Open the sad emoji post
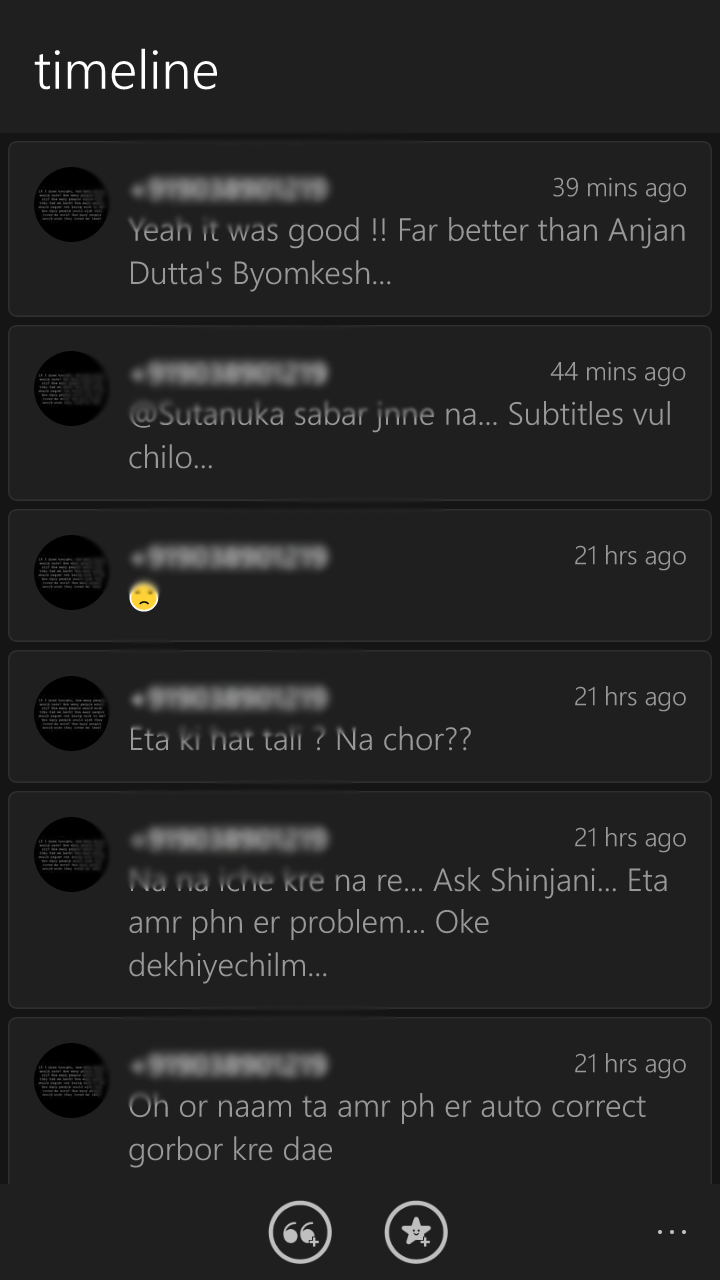Screen dimensions: 720x1280 coord(360,575)
